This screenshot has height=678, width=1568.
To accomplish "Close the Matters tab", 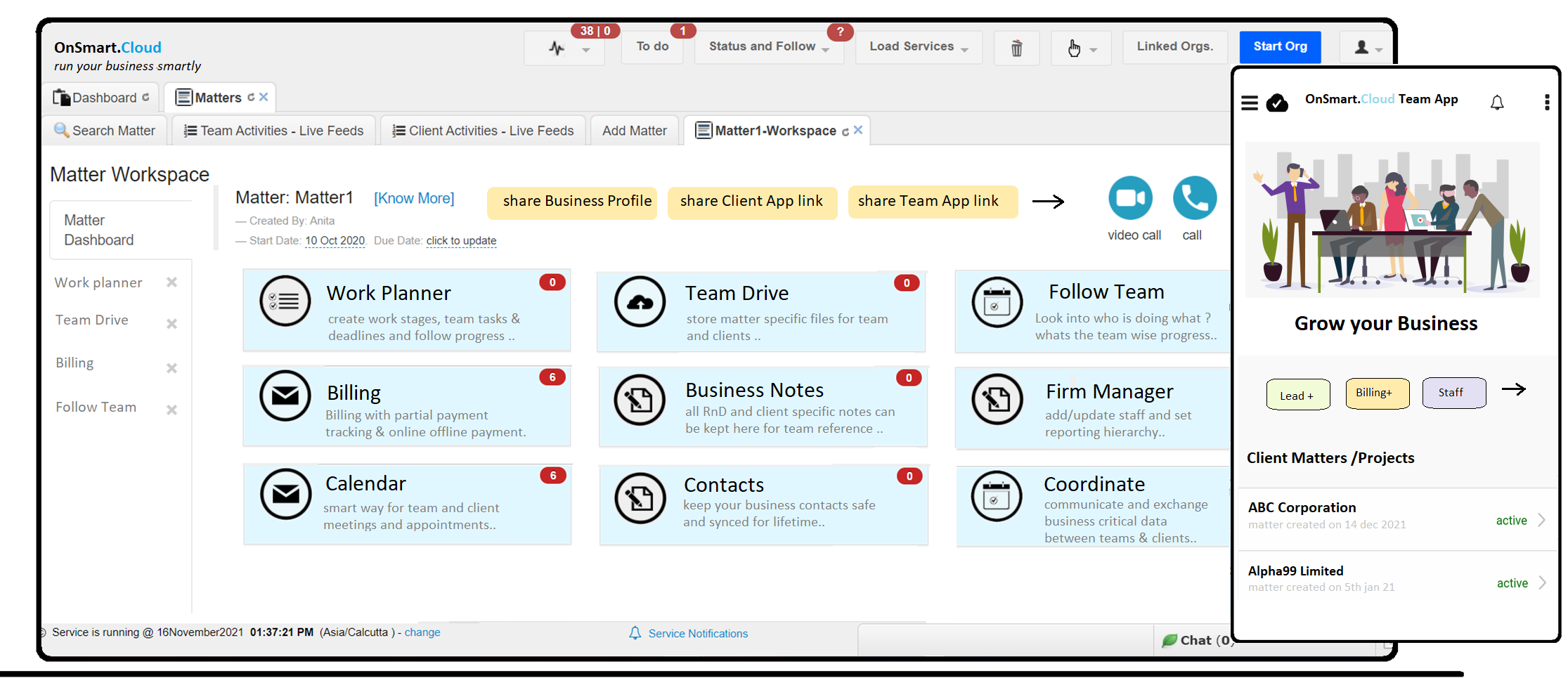I will [x=264, y=97].
